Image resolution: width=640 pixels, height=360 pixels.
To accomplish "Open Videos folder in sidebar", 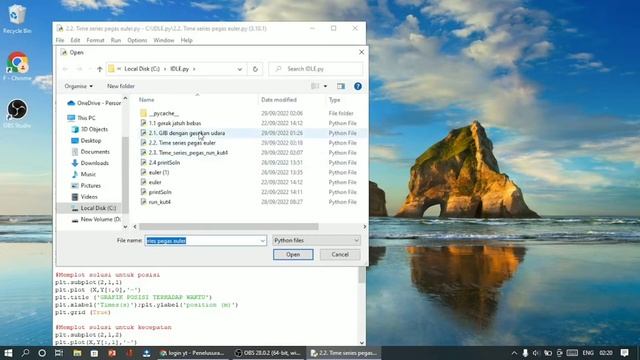I will click(84, 197).
